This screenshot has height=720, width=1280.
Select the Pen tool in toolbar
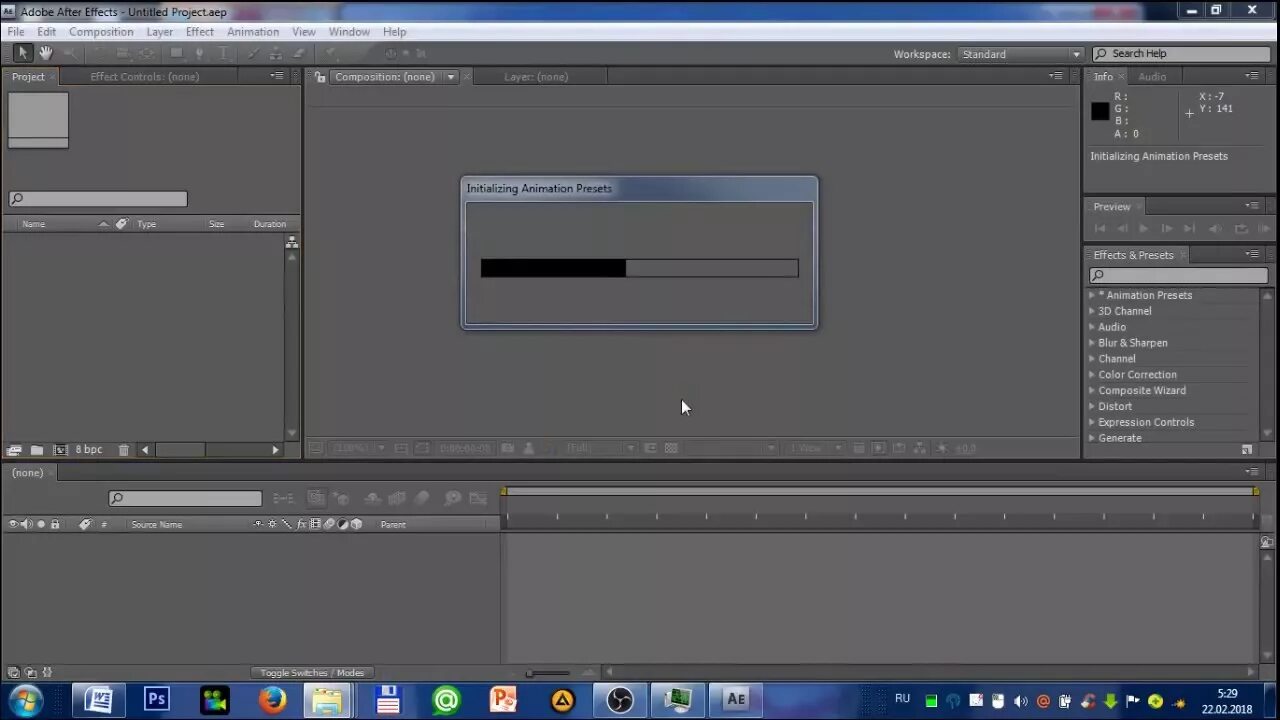coord(199,53)
